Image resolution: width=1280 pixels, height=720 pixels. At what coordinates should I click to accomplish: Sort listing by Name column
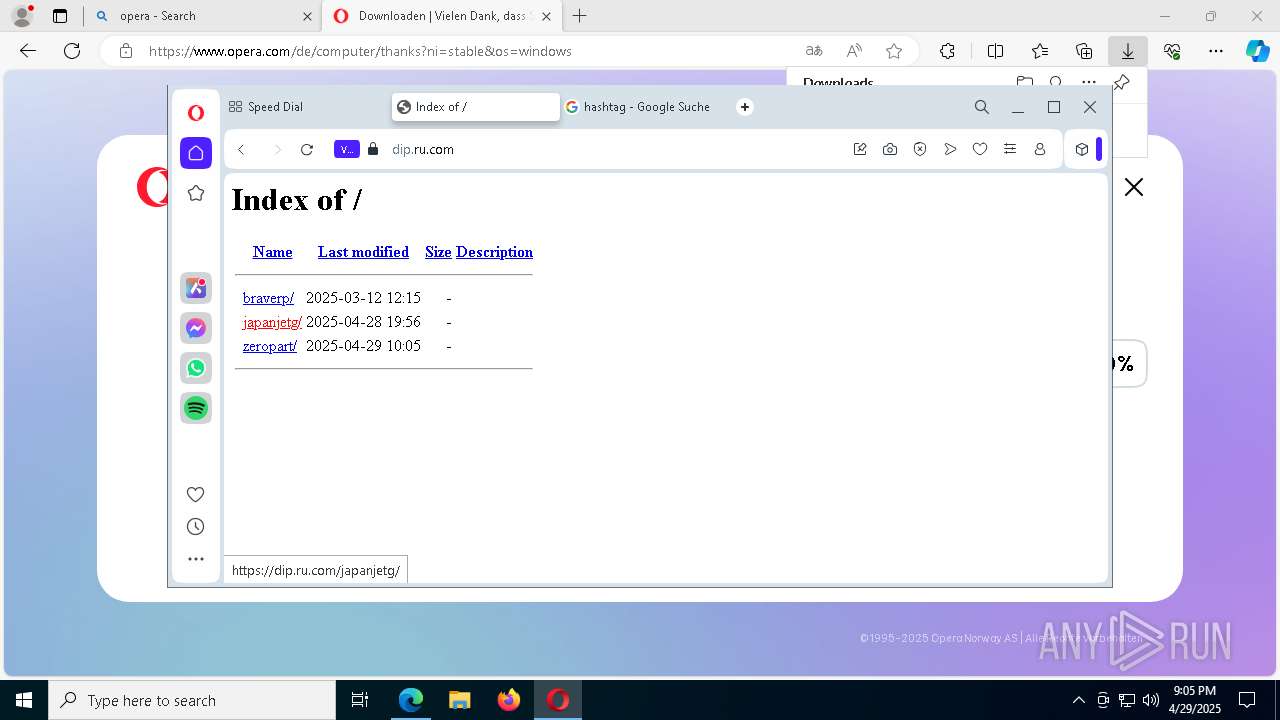point(272,252)
